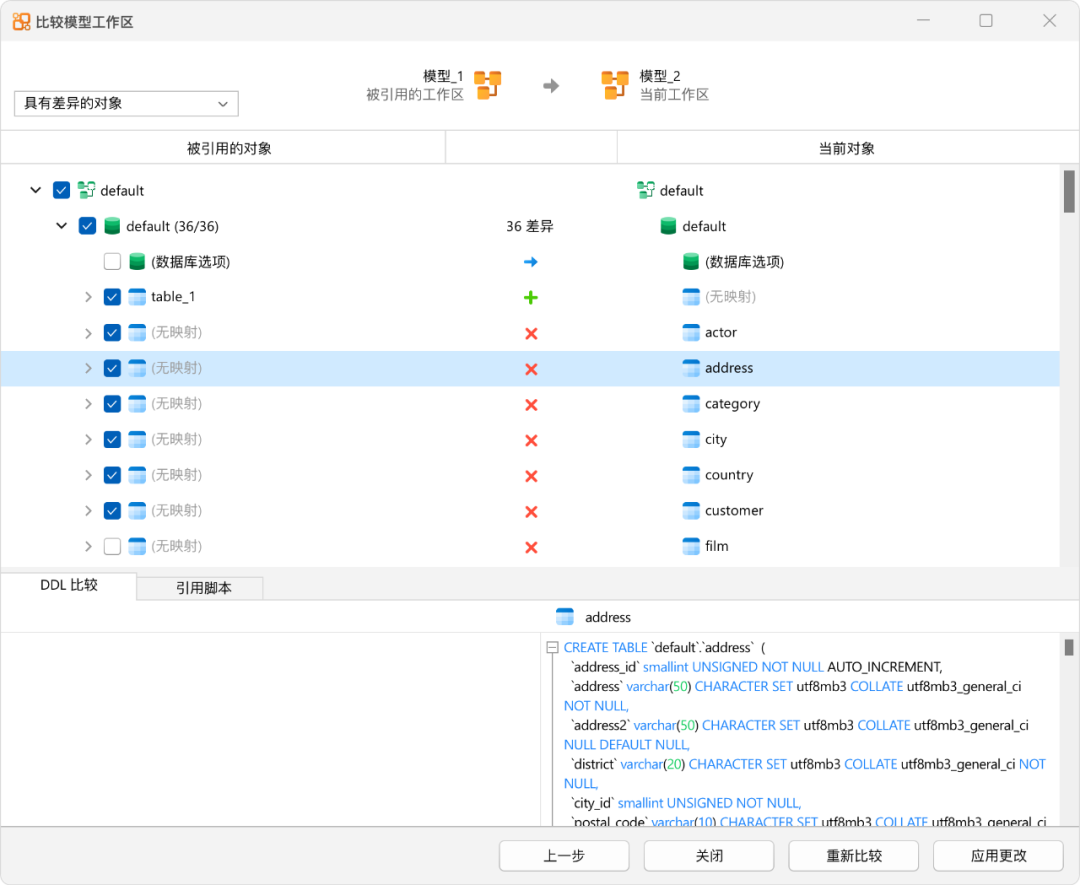Click the red X icon in the address row
This screenshot has width=1080, height=885.
point(531,369)
